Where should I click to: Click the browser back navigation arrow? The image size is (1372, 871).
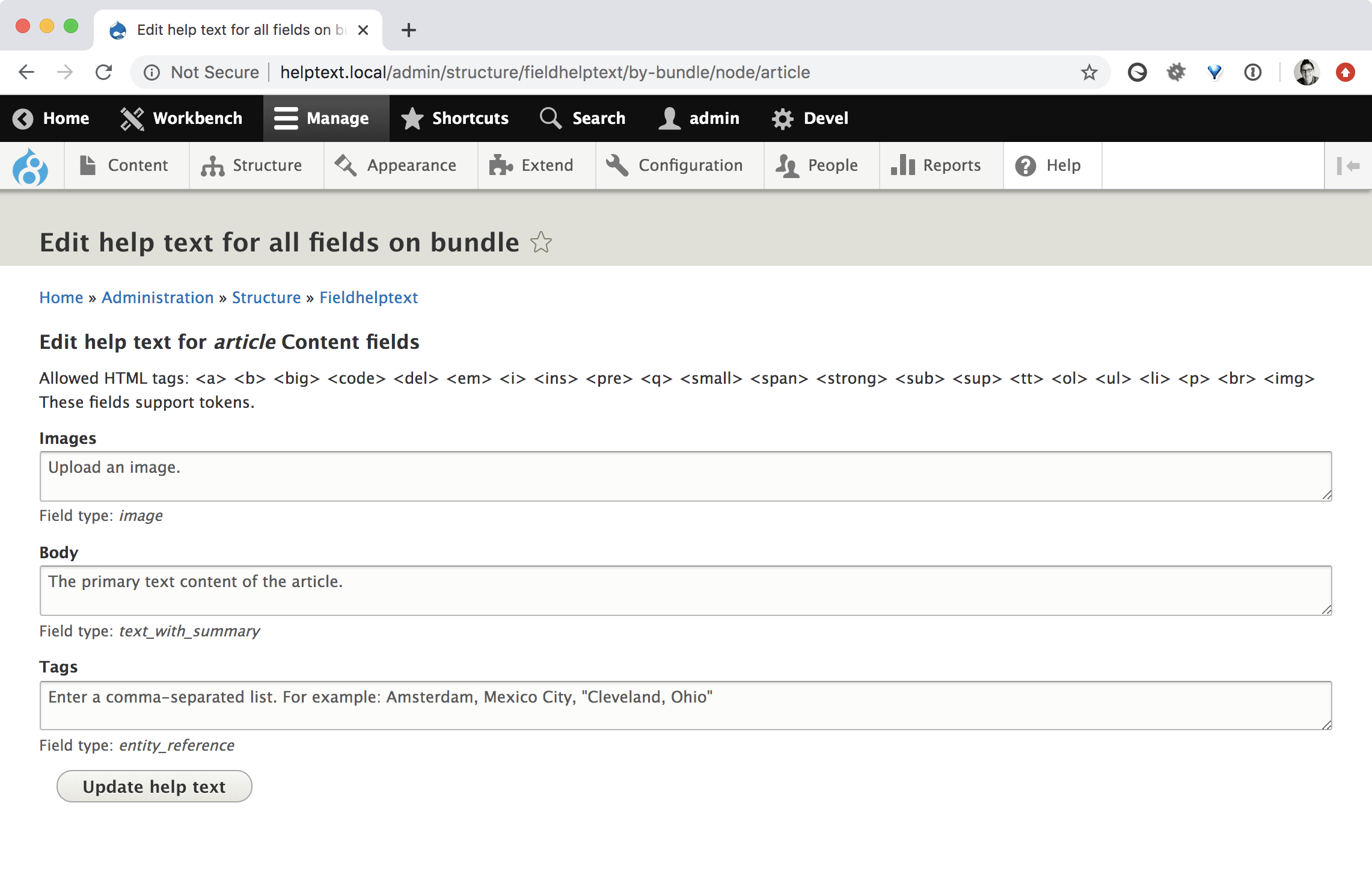coord(27,71)
